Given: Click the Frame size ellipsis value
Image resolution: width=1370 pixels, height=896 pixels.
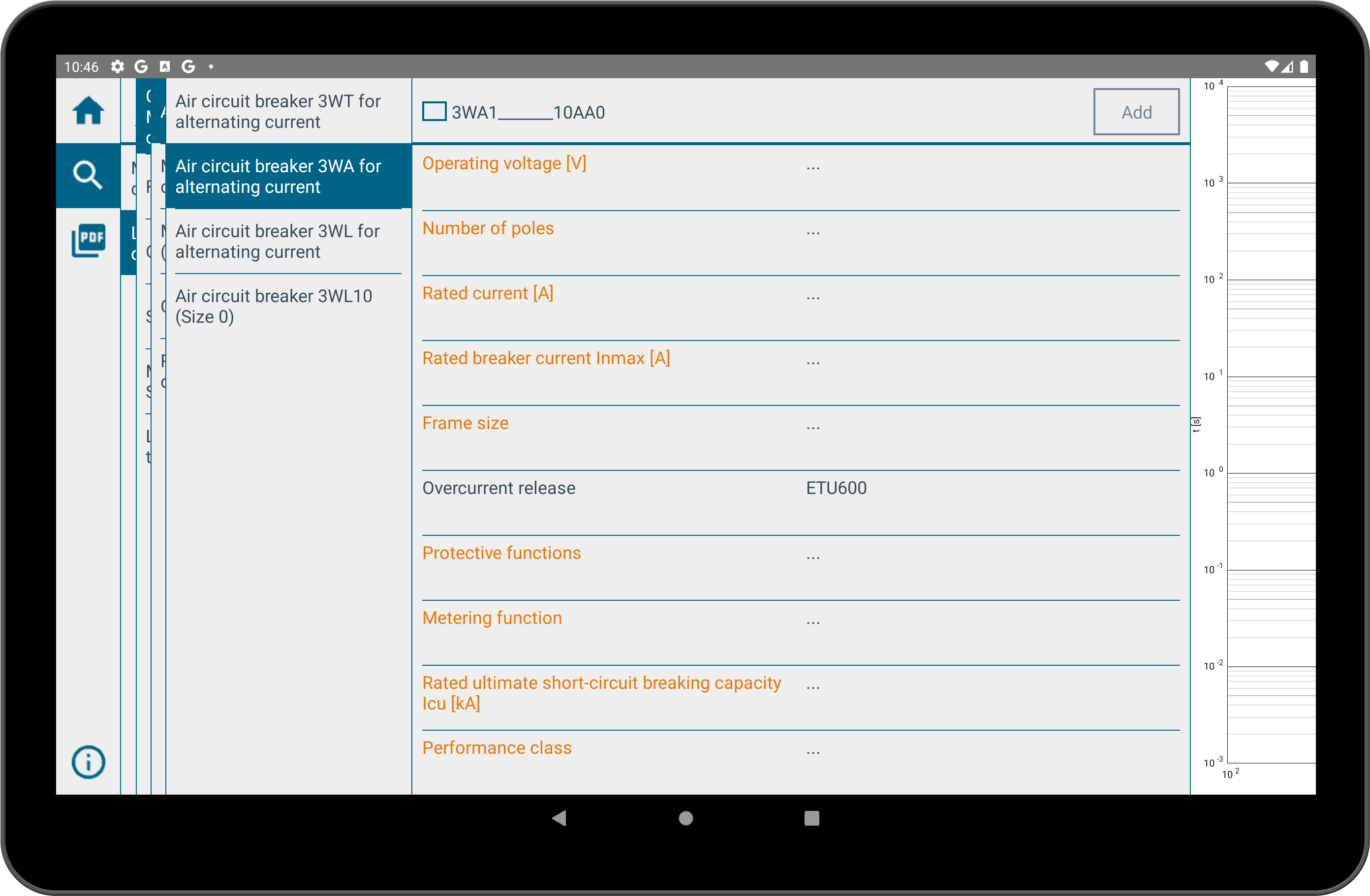Looking at the screenshot, I should [x=813, y=428].
